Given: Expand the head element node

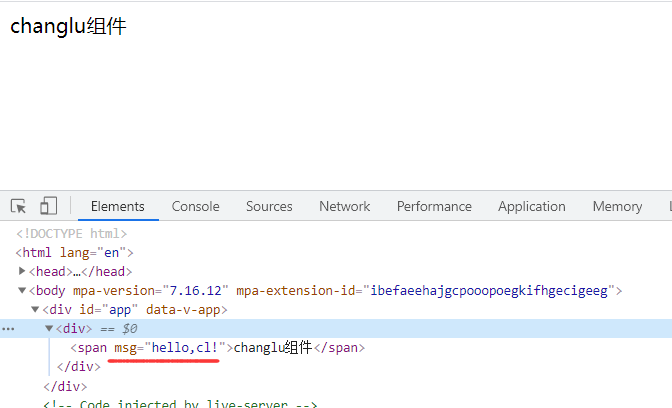Looking at the screenshot, I should (22, 271).
